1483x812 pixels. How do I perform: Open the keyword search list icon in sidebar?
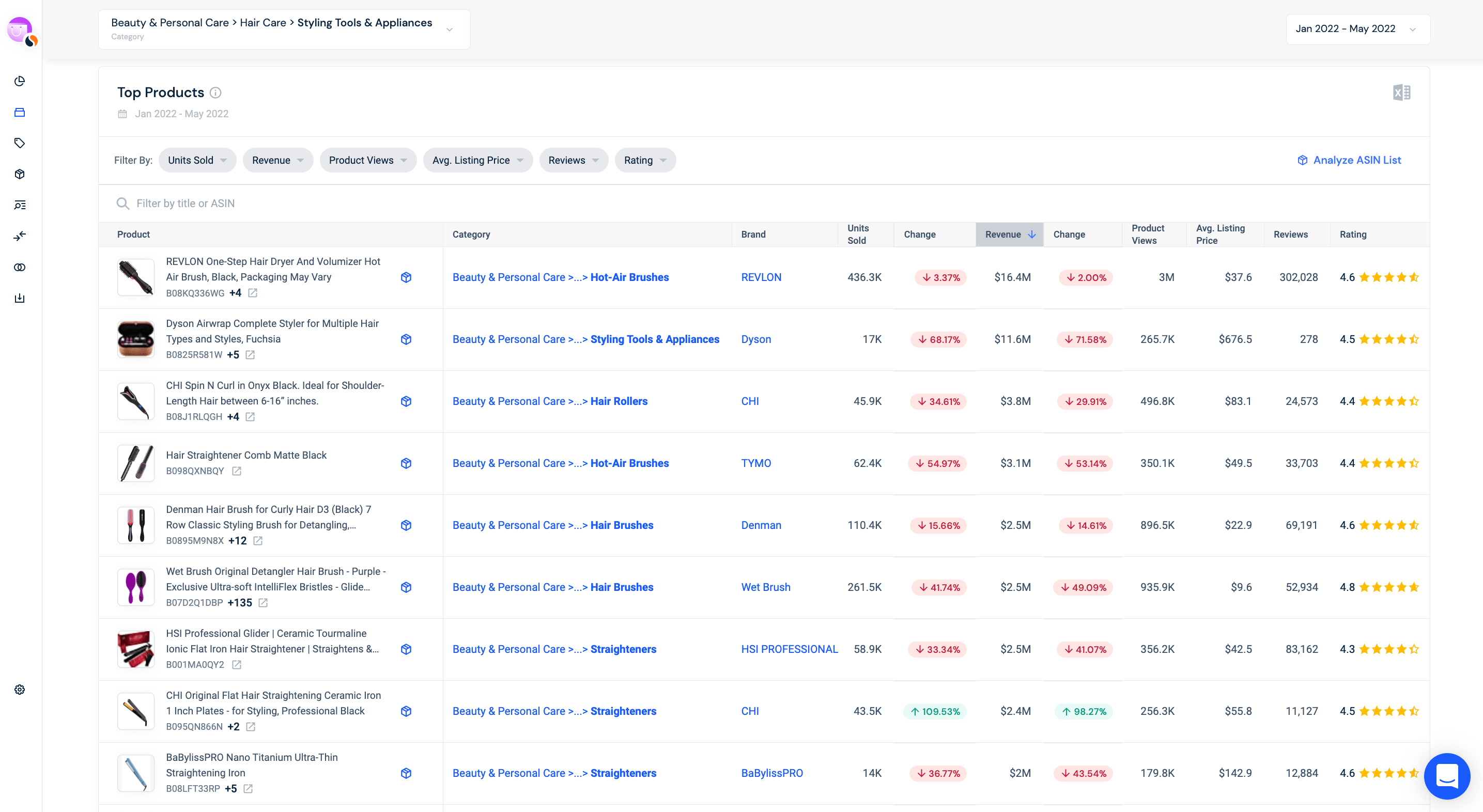(20, 205)
